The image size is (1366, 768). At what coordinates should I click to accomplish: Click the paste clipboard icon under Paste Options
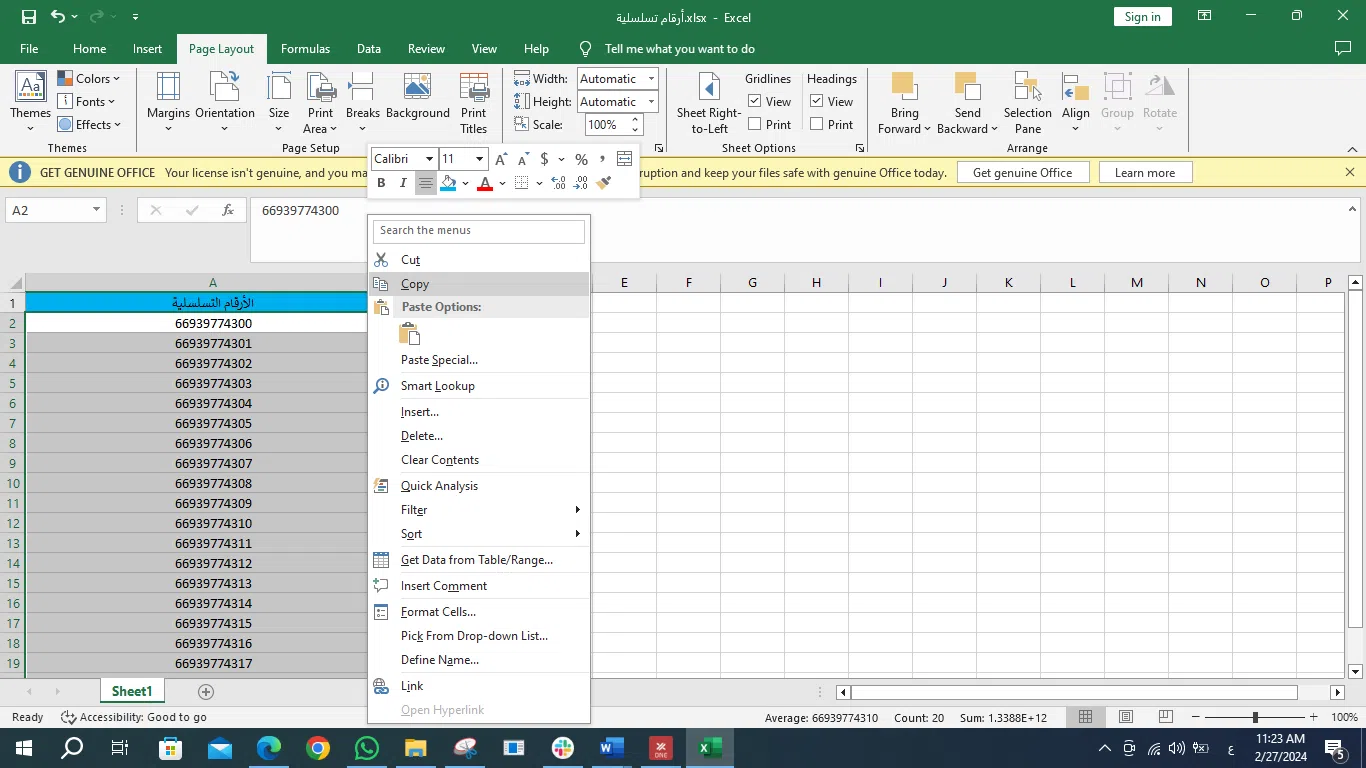[409, 334]
